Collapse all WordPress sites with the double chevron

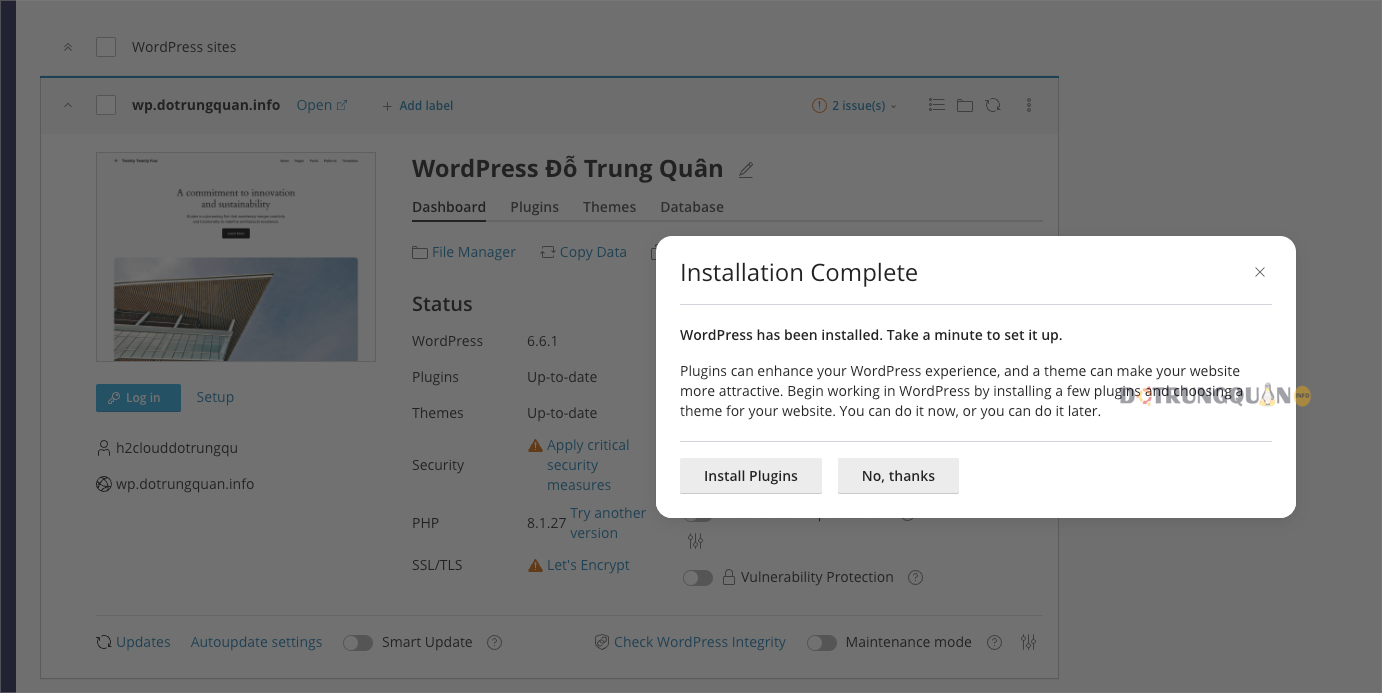68,47
